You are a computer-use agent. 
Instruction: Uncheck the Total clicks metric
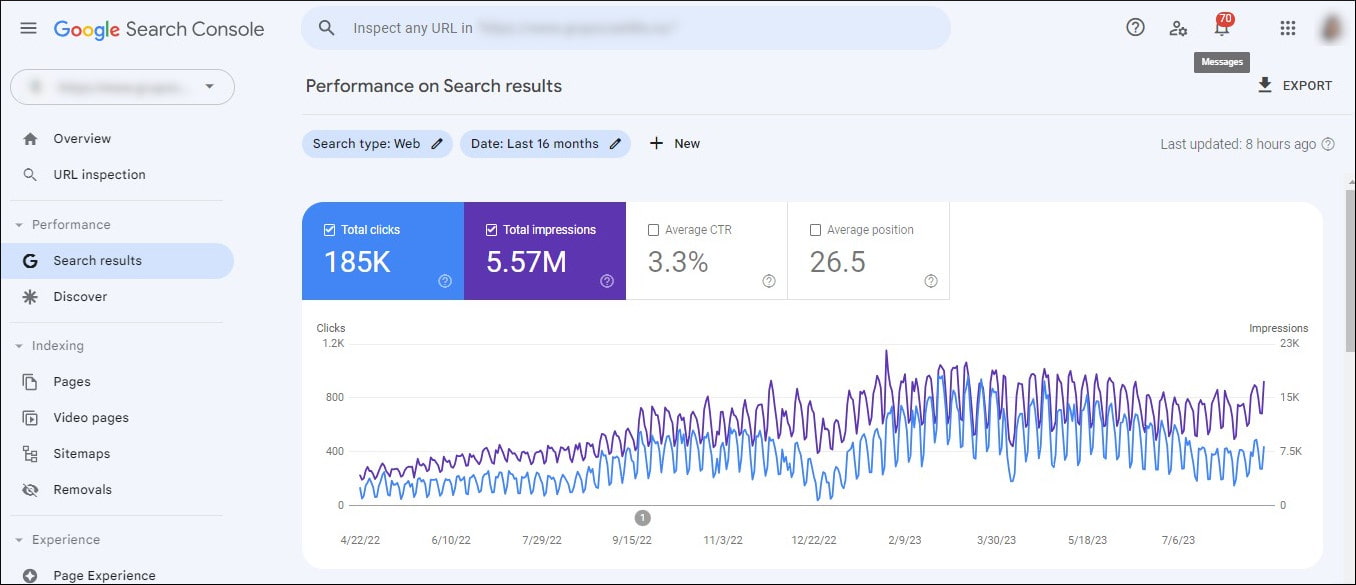[x=328, y=229]
